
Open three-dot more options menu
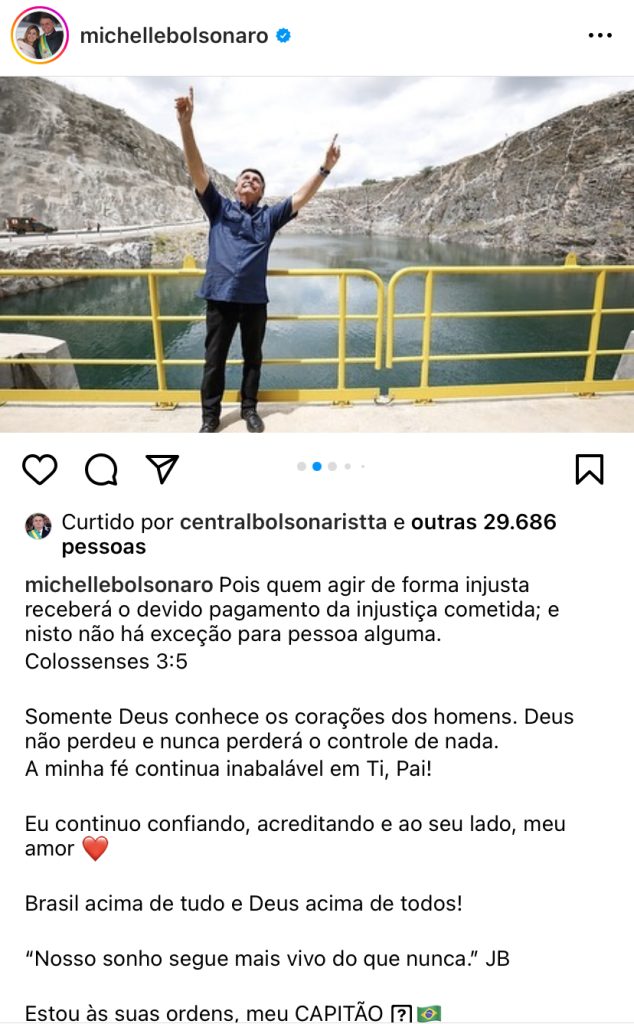[600, 35]
